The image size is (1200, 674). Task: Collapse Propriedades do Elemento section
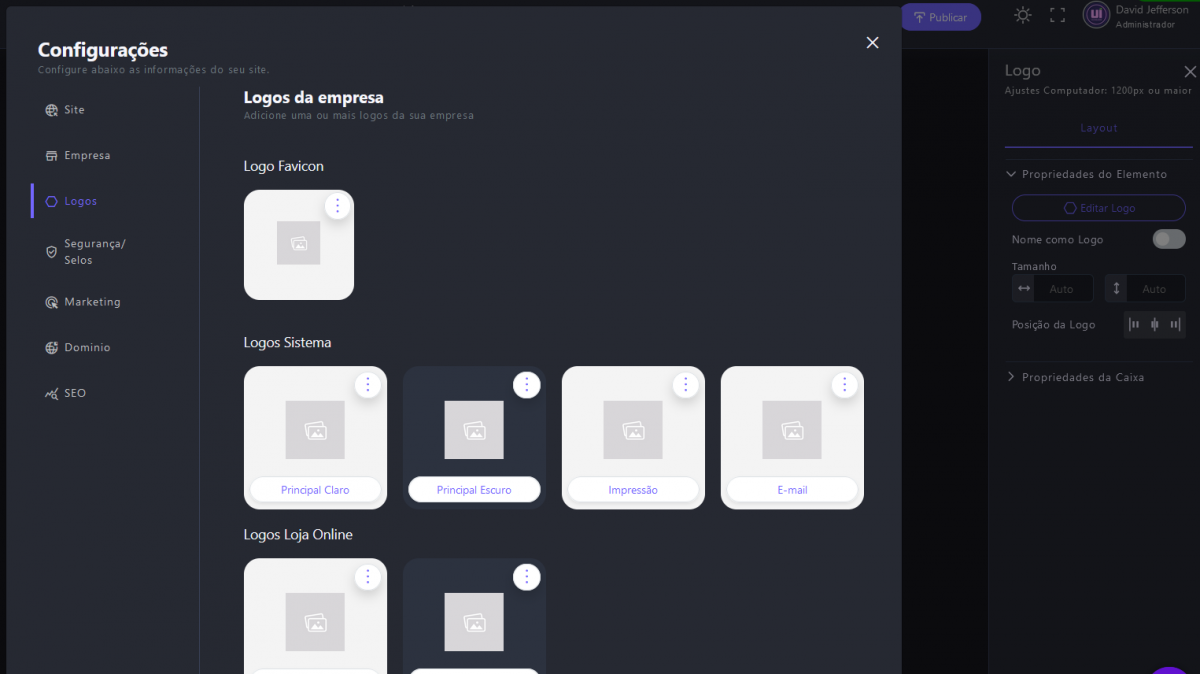click(1011, 174)
